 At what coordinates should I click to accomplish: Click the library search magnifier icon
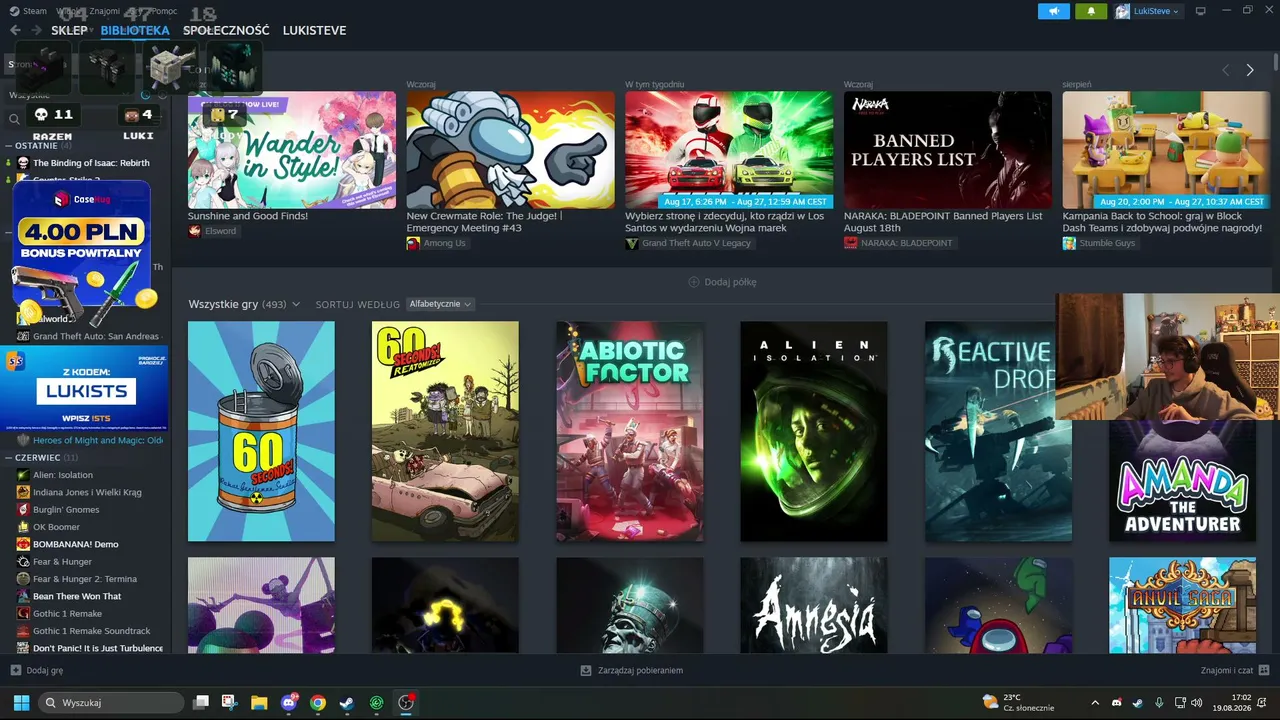click(14, 119)
